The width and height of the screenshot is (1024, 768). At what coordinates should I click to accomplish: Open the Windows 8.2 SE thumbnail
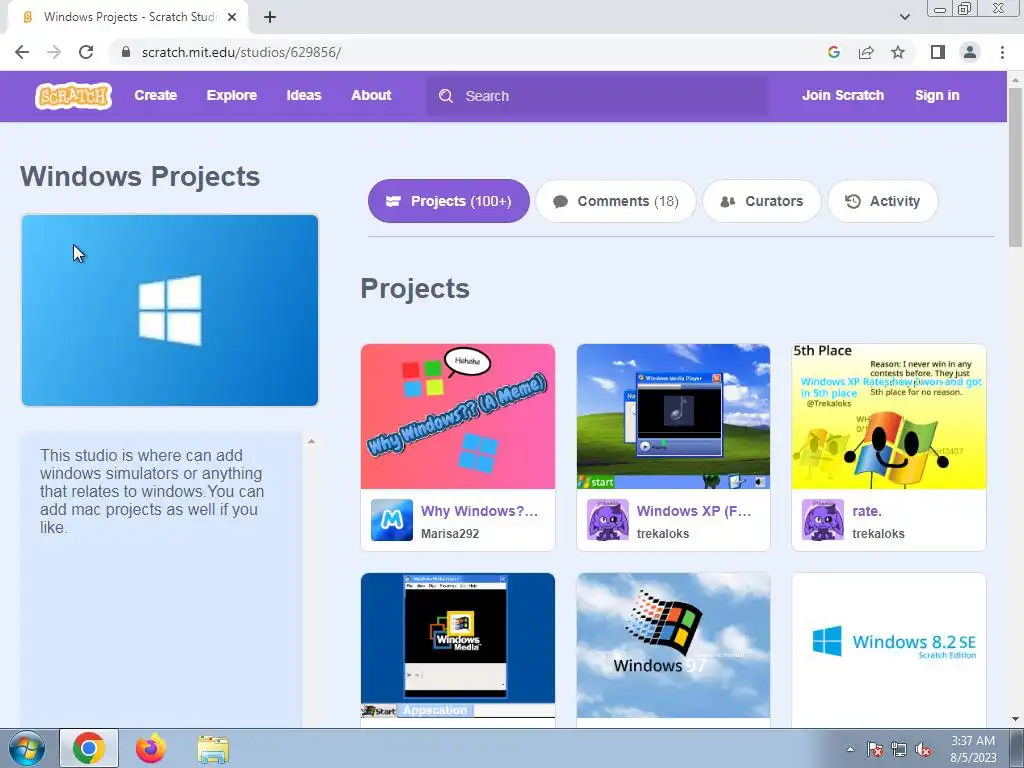pyautogui.click(x=889, y=645)
